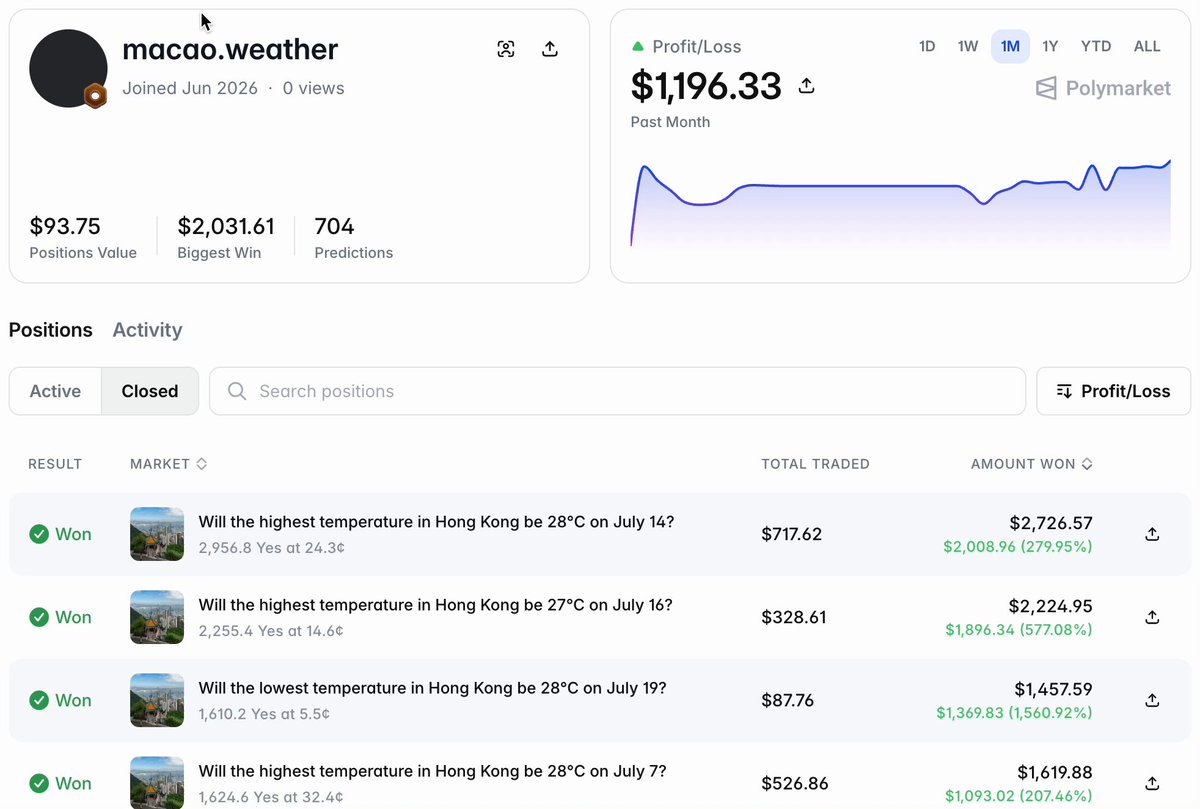Image resolution: width=1200 pixels, height=809 pixels.
Task: Select the ALL time range
Action: pyautogui.click(x=1147, y=46)
